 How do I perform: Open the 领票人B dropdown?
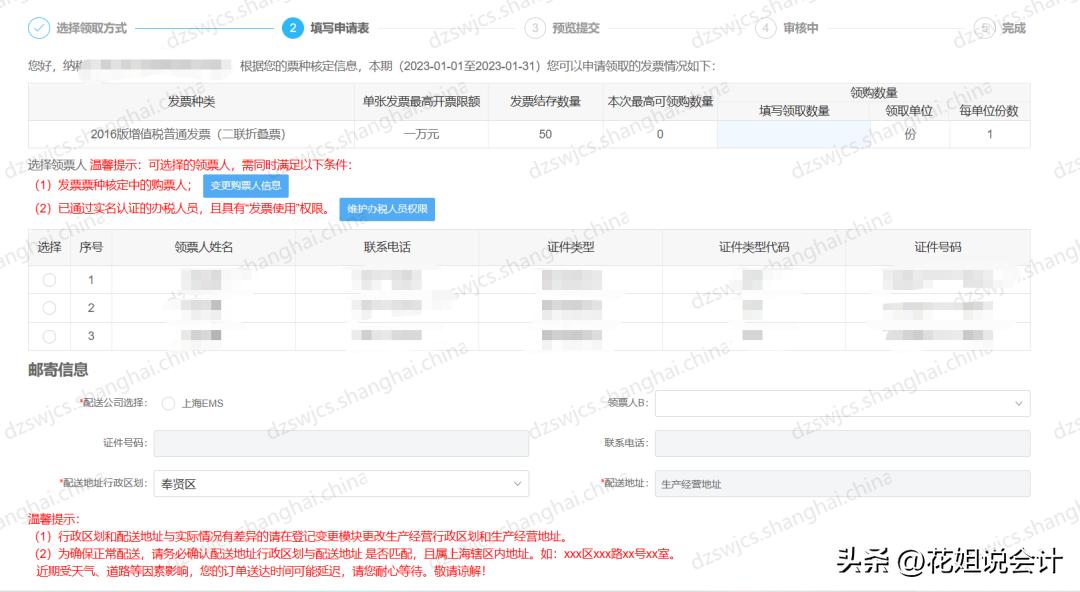pos(840,403)
